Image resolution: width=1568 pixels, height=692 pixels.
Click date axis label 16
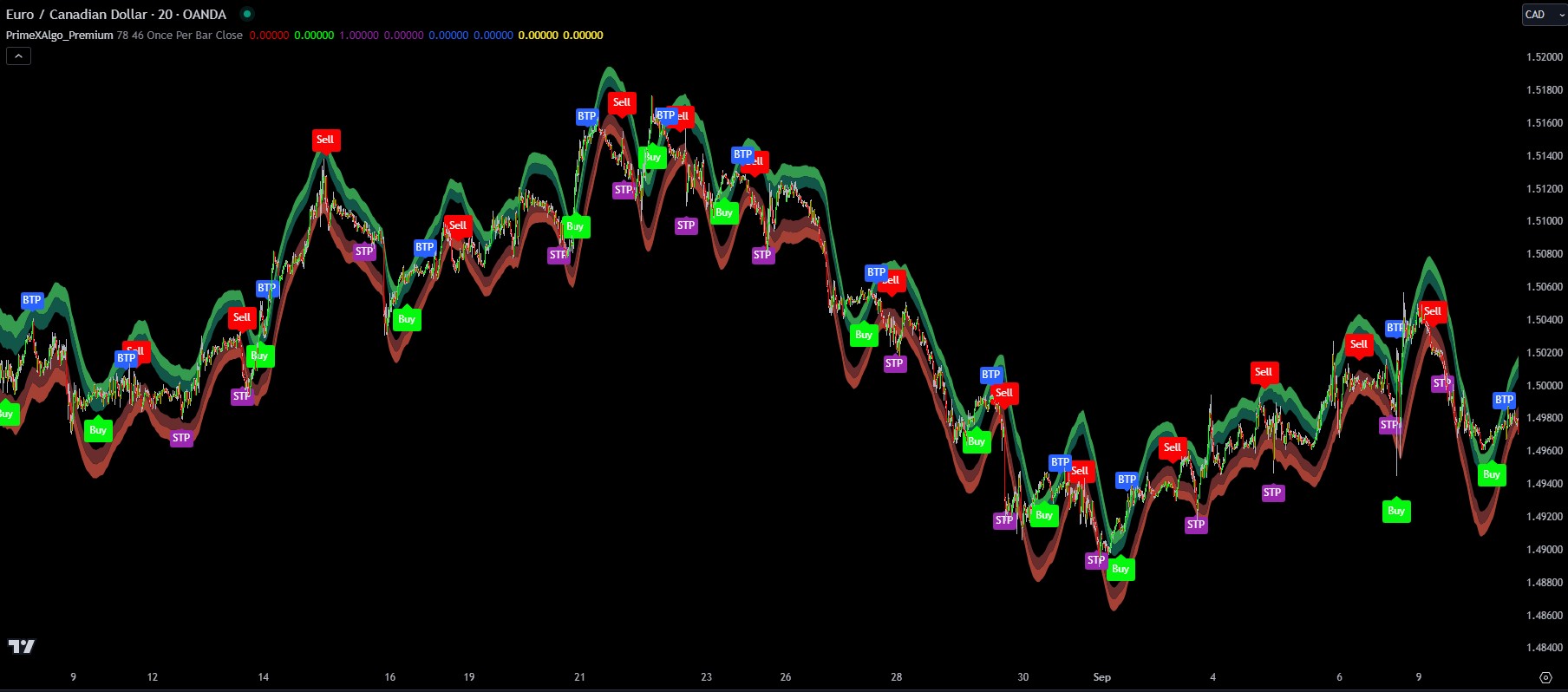point(390,677)
